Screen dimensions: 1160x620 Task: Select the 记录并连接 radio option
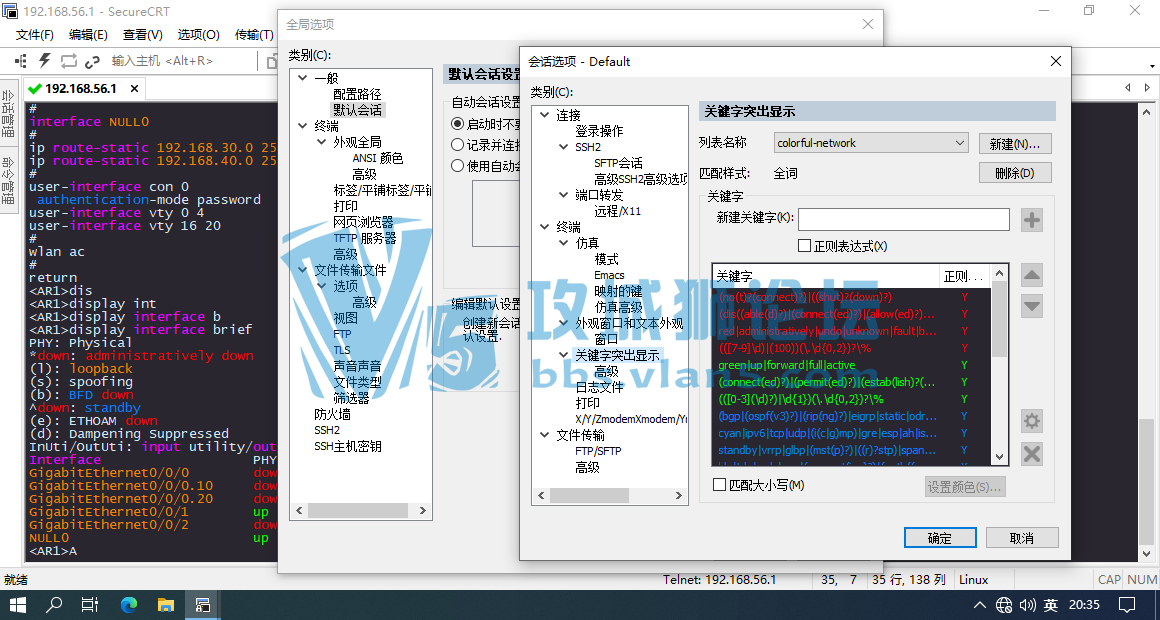tap(458, 145)
